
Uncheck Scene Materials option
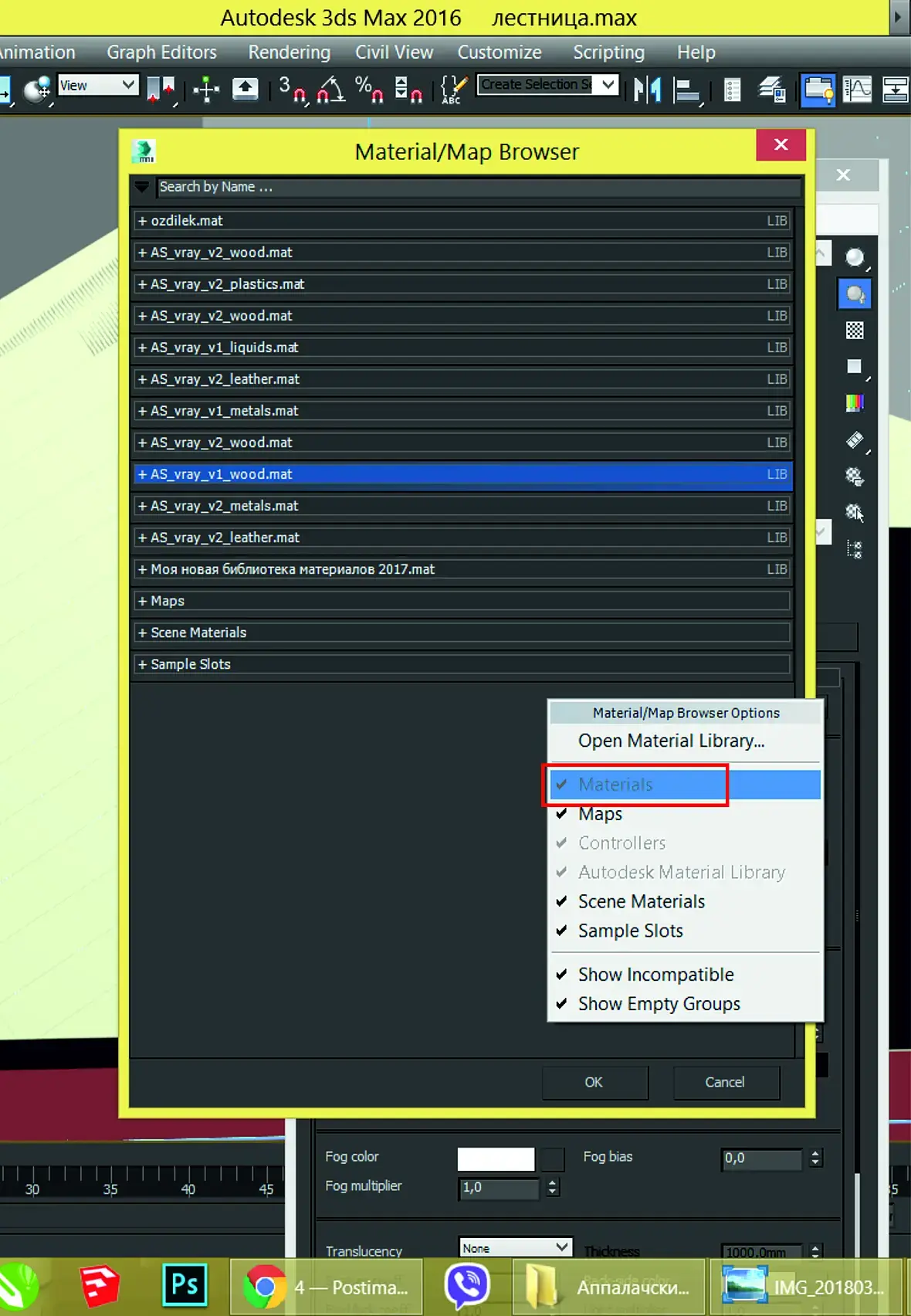685,902
